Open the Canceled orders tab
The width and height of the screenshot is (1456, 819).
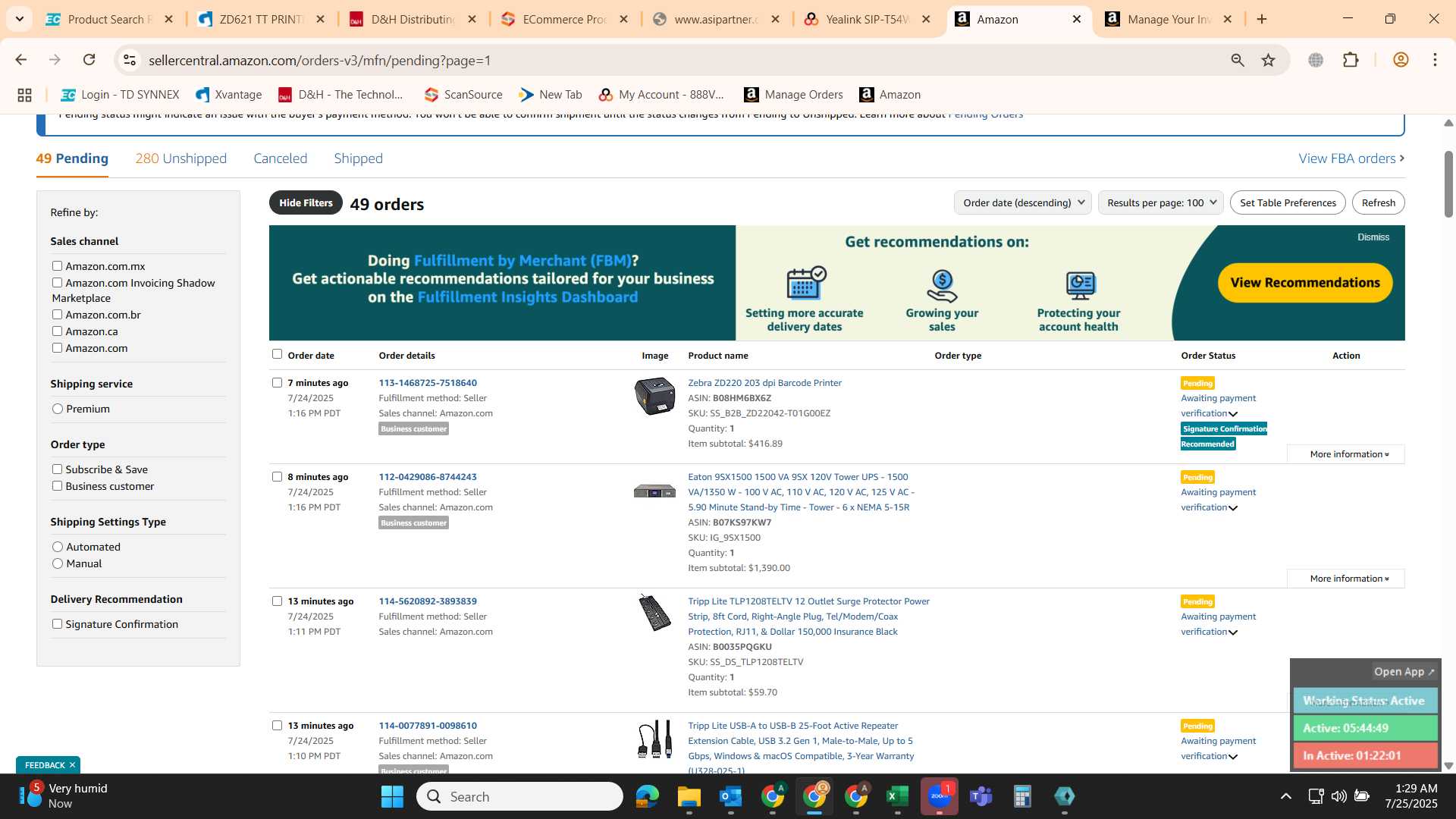[280, 158]
